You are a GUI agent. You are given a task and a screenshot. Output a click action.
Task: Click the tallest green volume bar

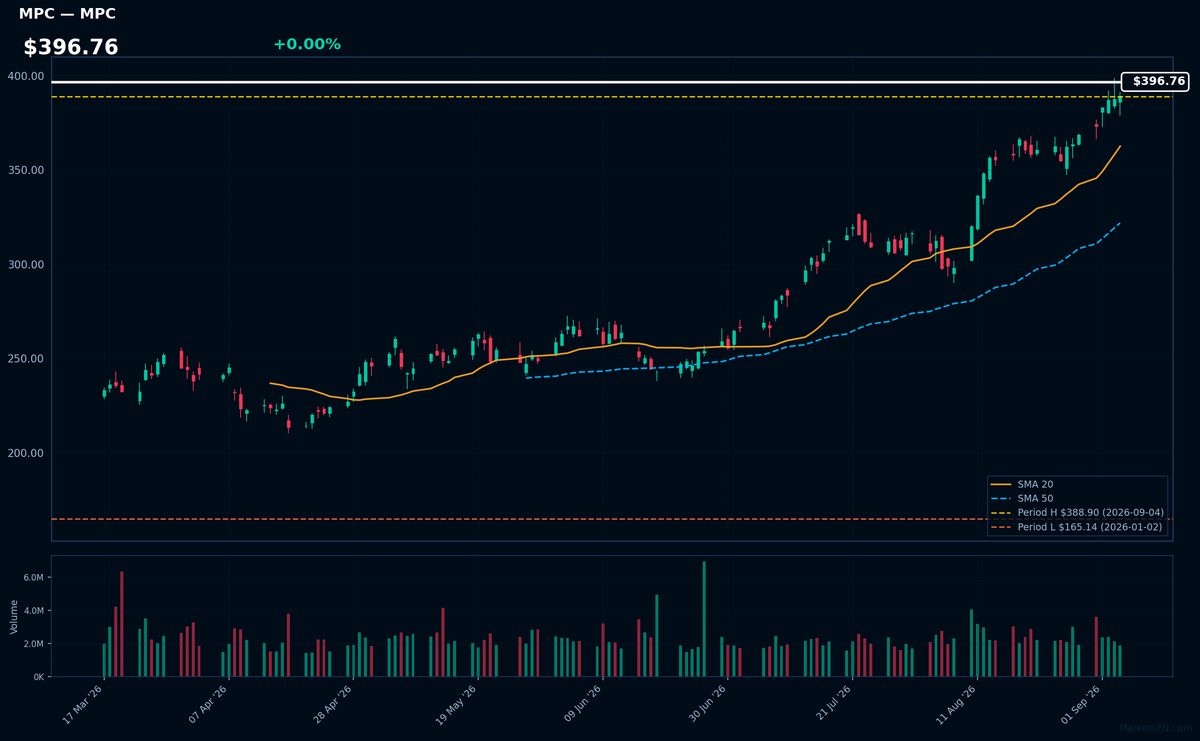click(704, 619)
